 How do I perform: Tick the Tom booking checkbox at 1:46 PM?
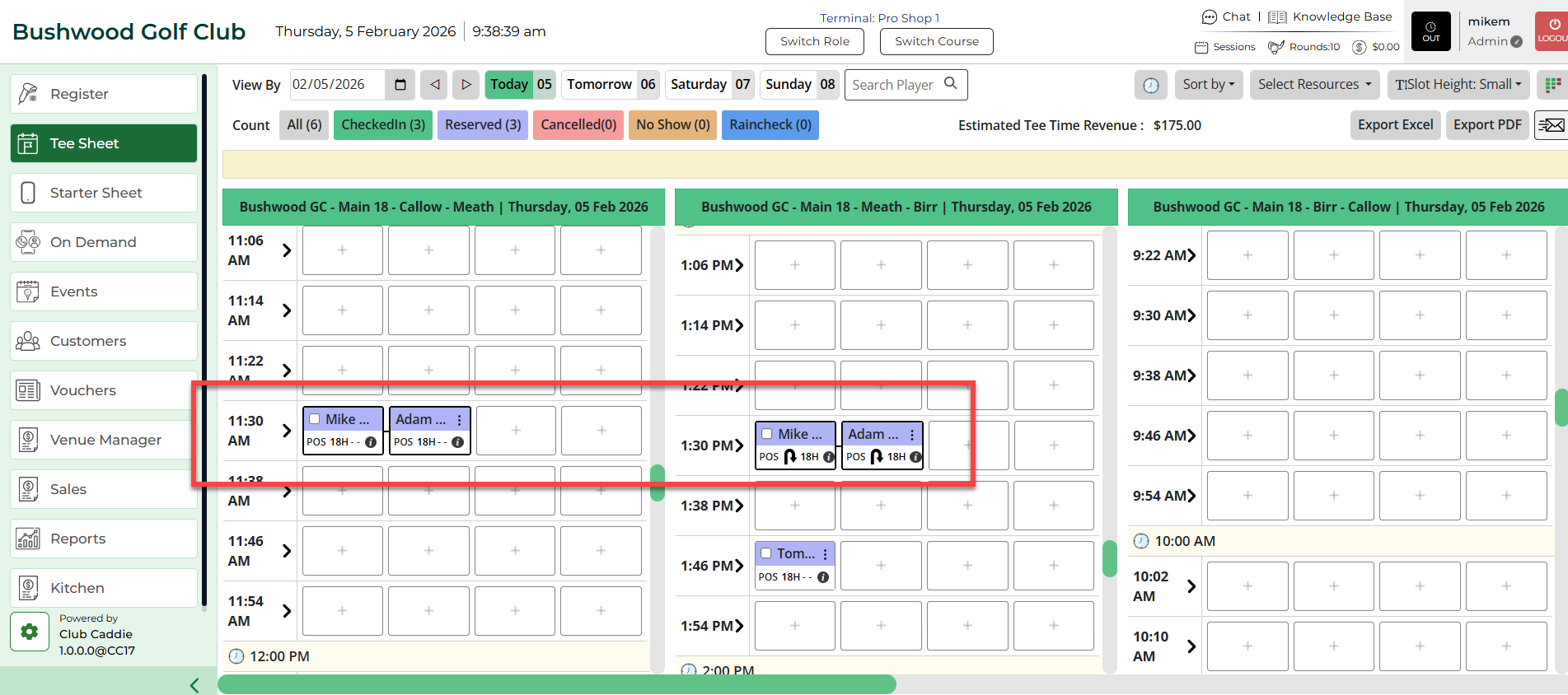[x=766, y=553]
